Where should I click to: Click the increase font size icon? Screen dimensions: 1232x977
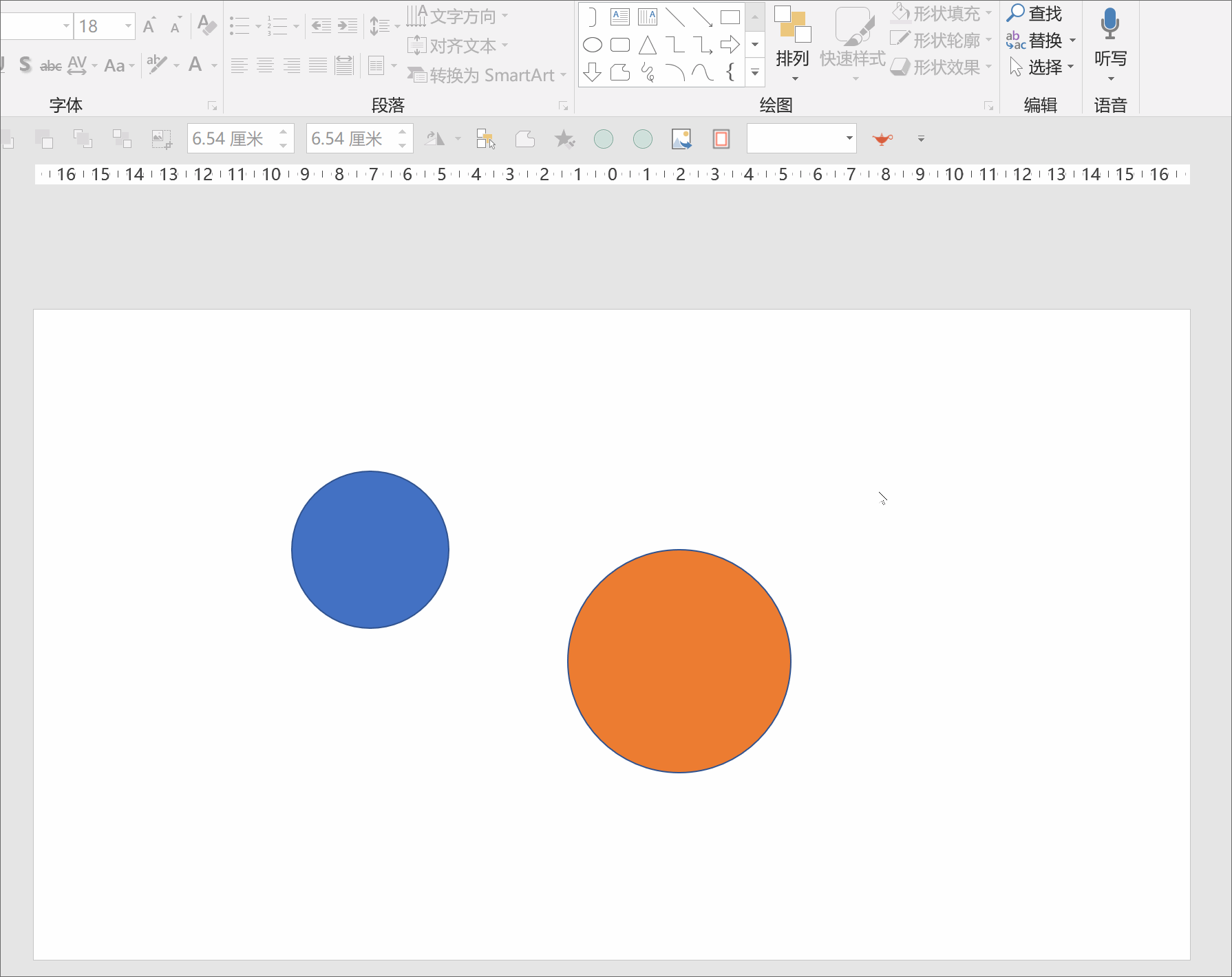(x=149, y=26)
